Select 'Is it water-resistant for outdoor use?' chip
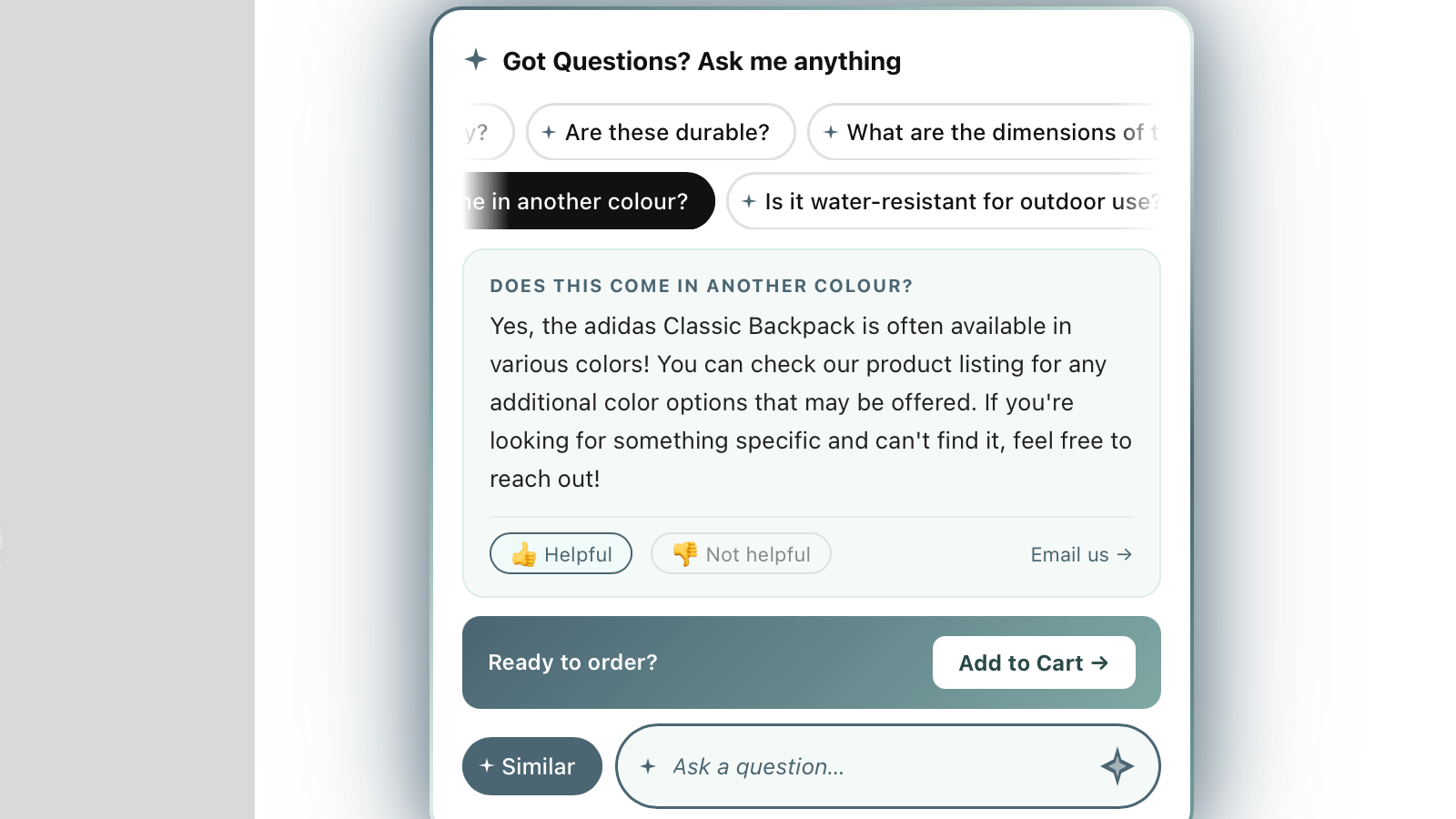 [944, 201]
